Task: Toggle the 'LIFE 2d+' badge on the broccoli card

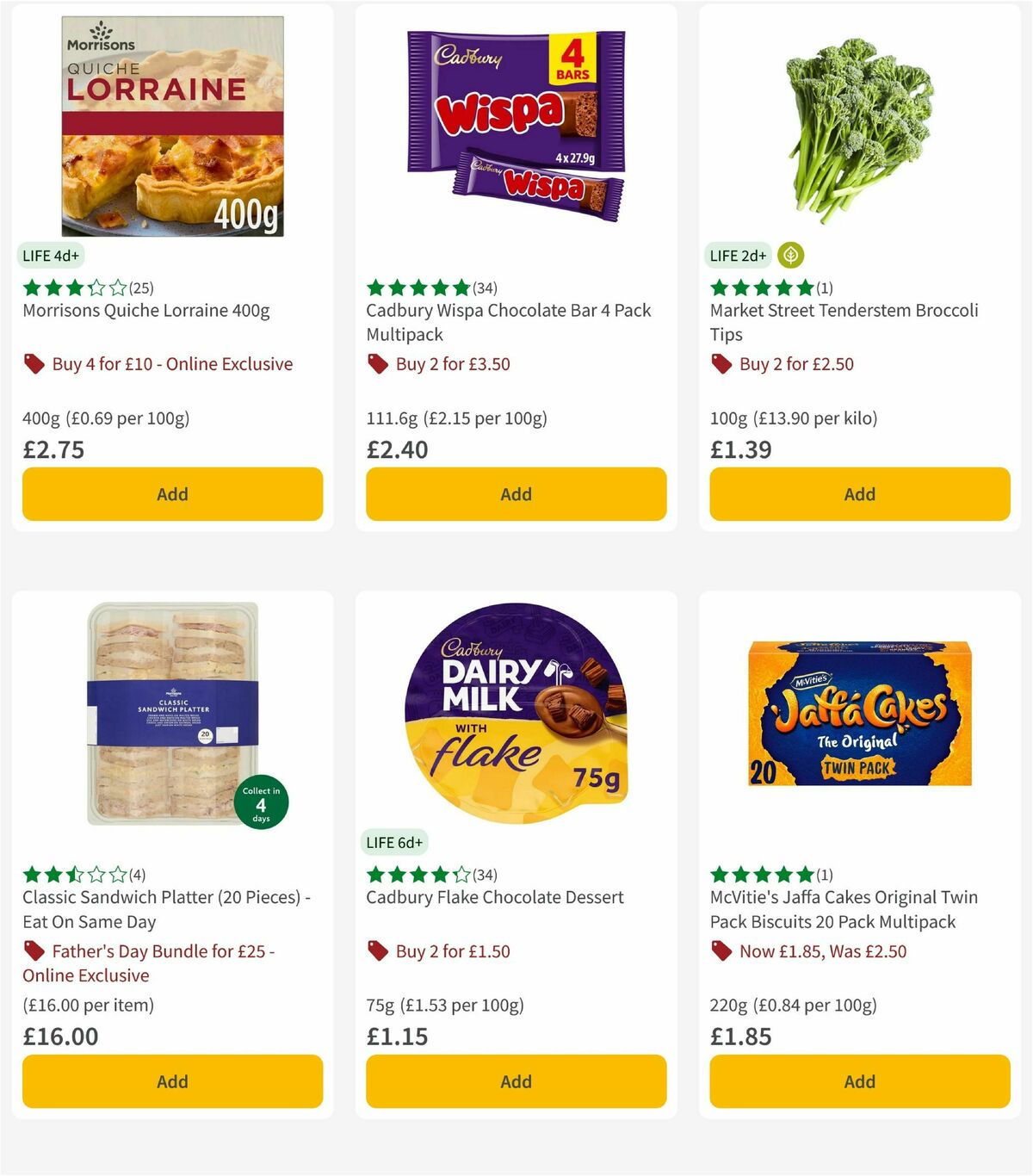Action: pos(737,255)
